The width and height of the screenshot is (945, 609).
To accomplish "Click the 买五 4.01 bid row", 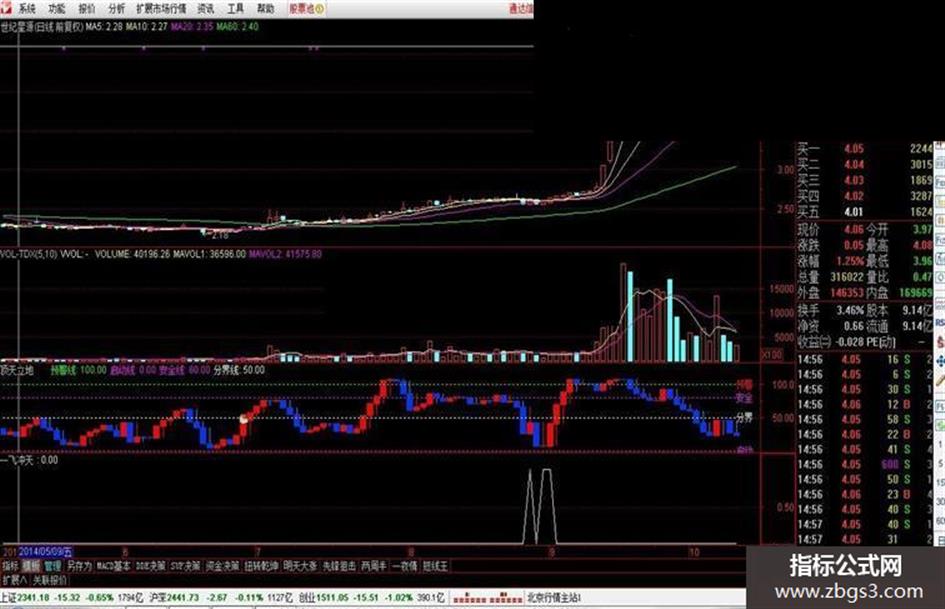I will tap(864, 212).
